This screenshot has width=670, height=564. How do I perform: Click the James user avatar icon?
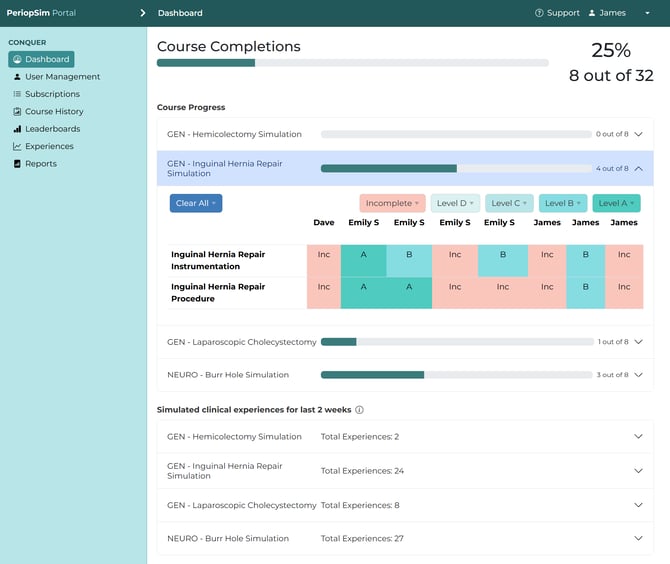pyautogui.click(x=592, y=13)
